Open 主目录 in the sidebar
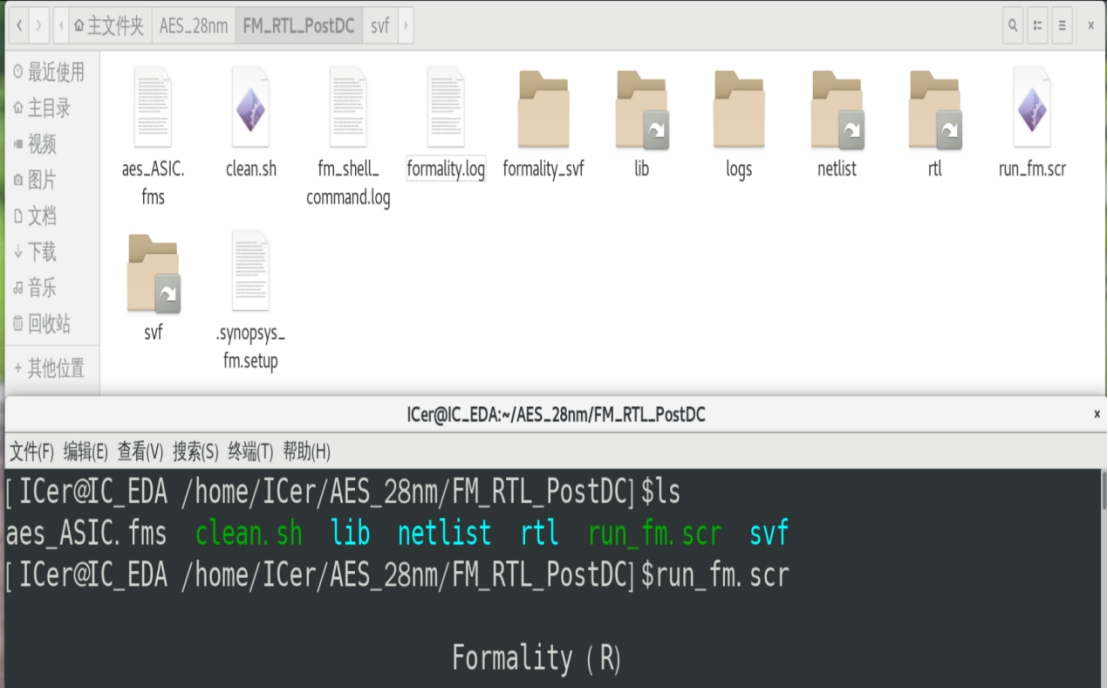The height and width of the screenshot is (689, 1108). (x=42, y=107)
